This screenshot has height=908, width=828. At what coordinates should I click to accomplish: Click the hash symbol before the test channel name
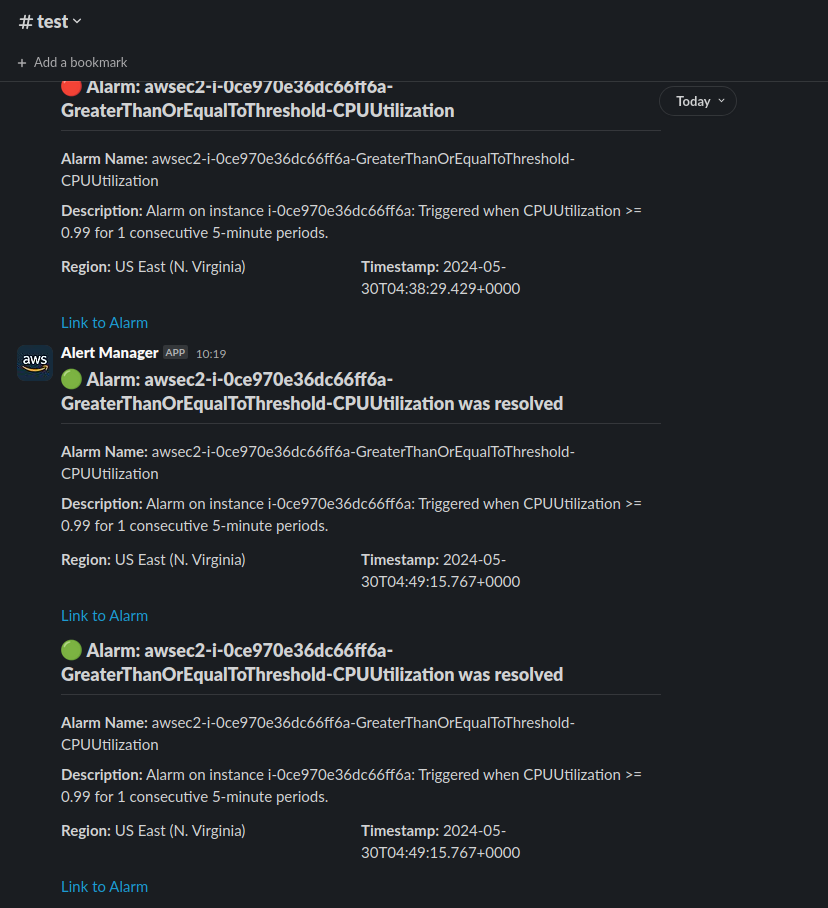26,22
